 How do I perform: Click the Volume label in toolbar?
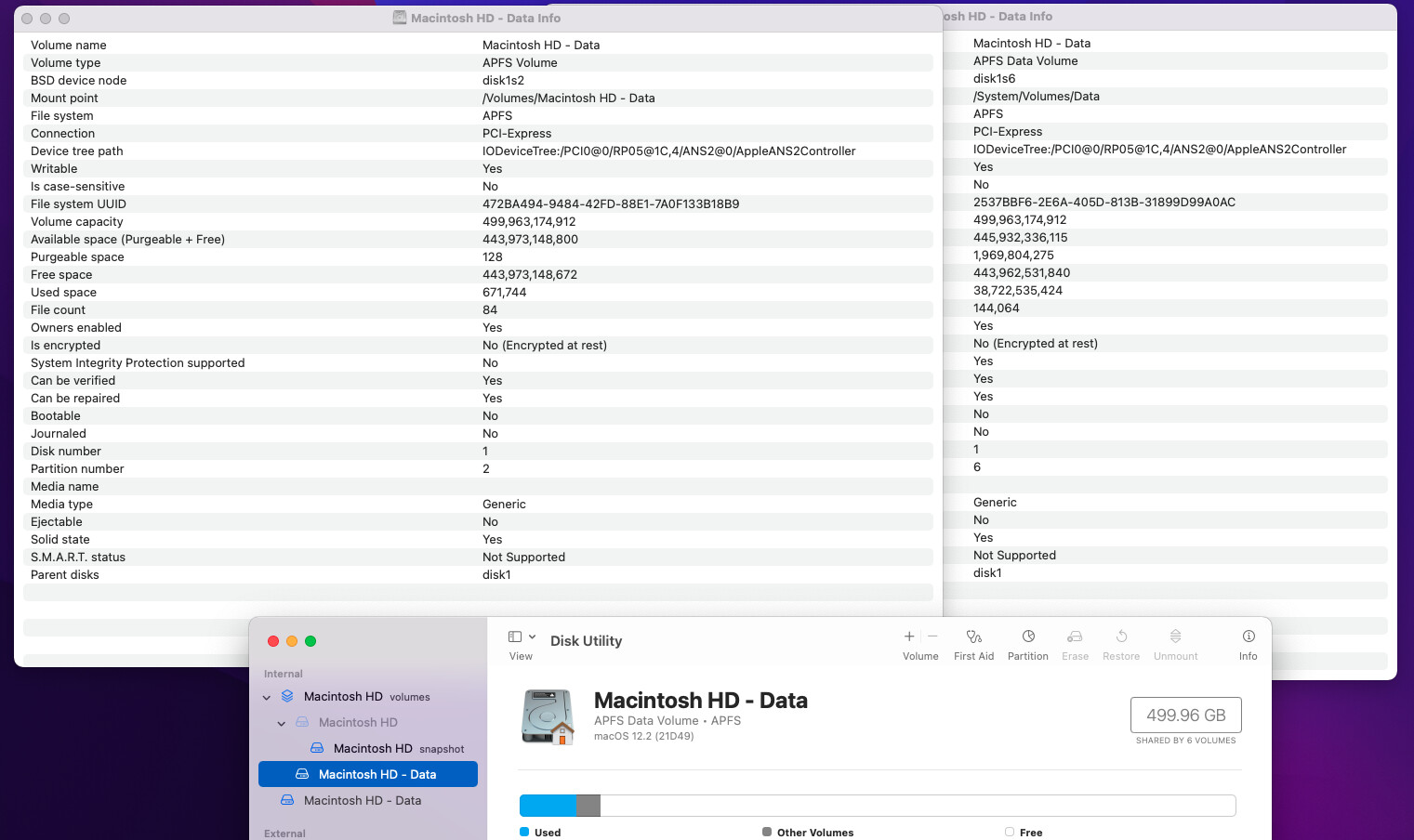[920, 656]
